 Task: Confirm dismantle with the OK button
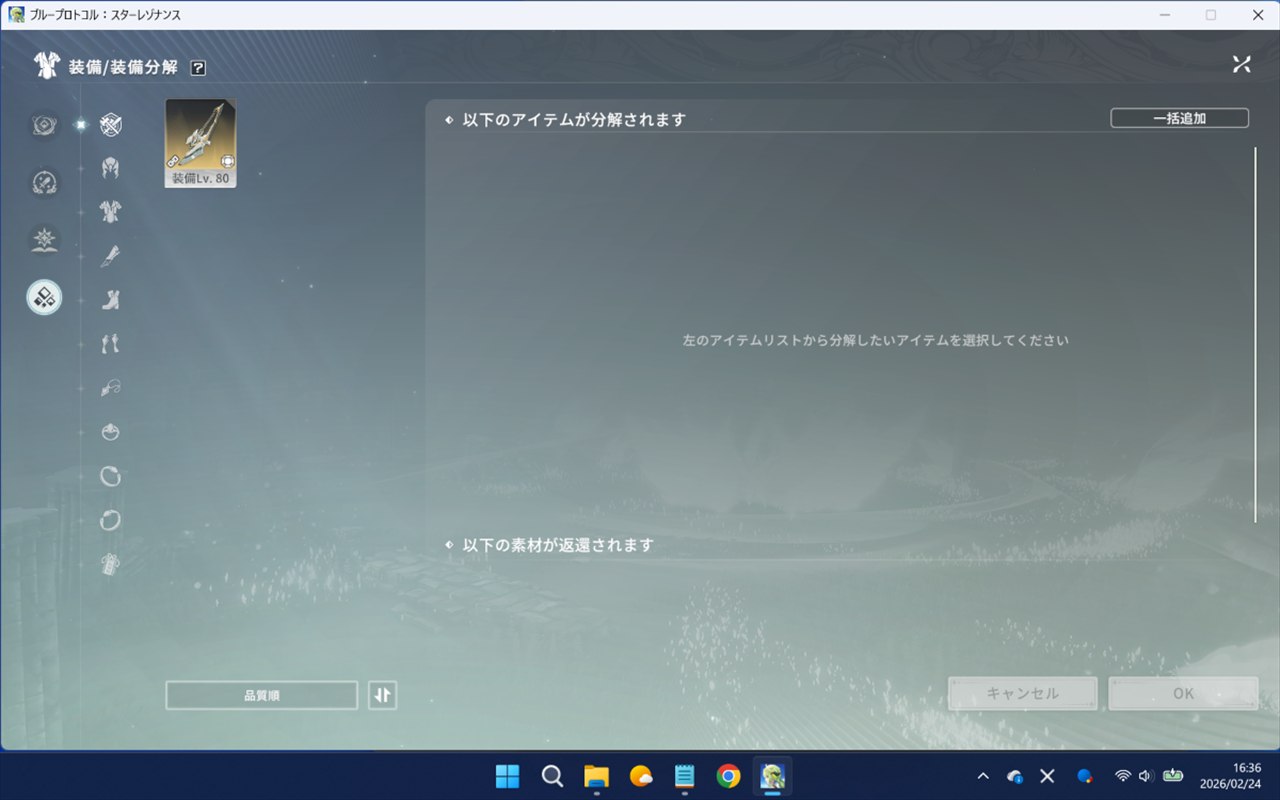pos(1183,693)
